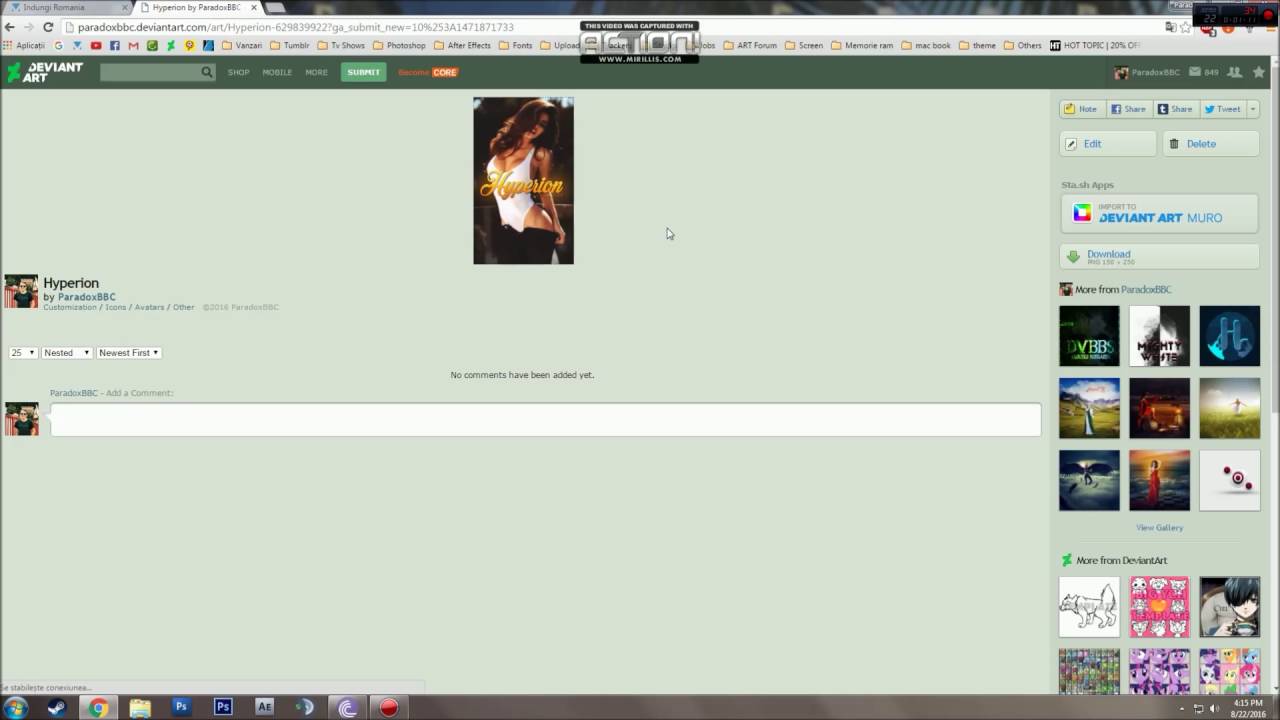Open the MOBILE menu
This screenshot has height=720, width=1280.
click(277, 72)
